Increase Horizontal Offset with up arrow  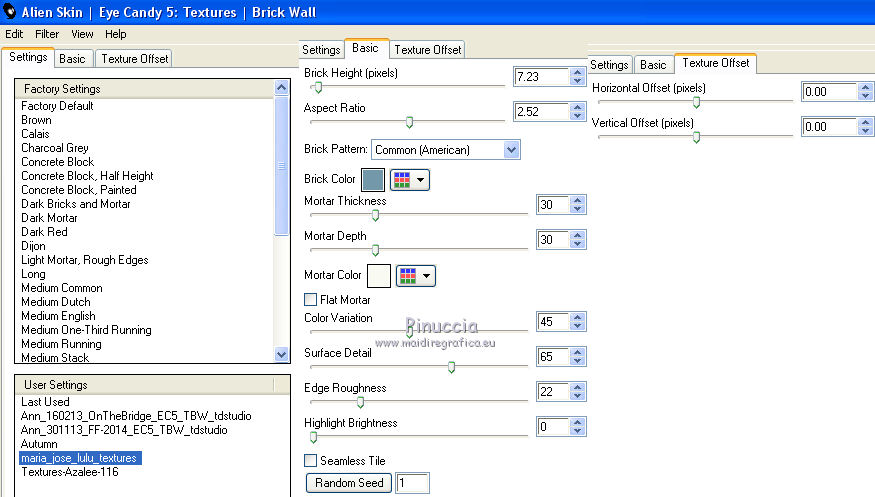[x=866, y=87]
